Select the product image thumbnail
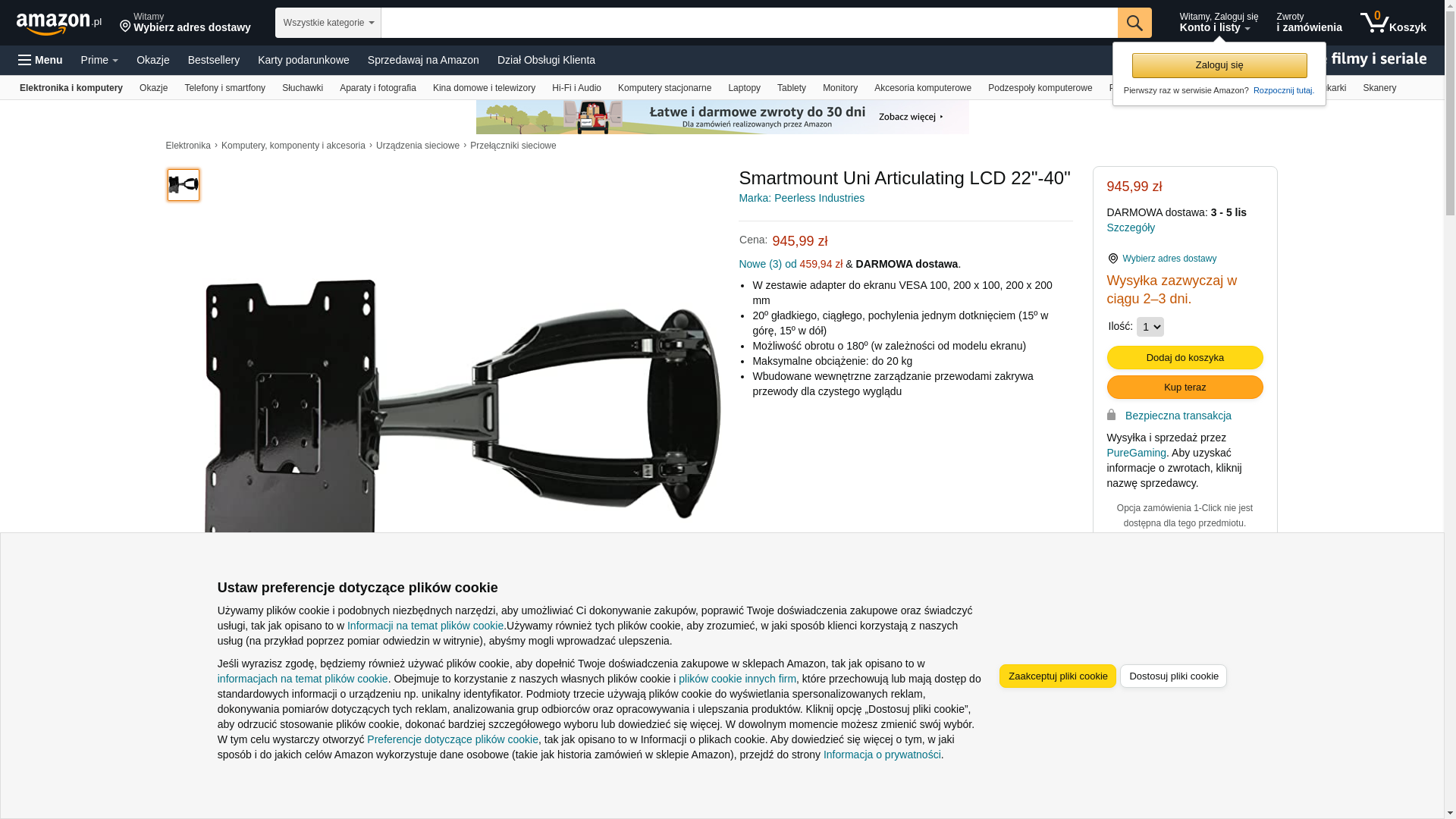 coord(184,185)
